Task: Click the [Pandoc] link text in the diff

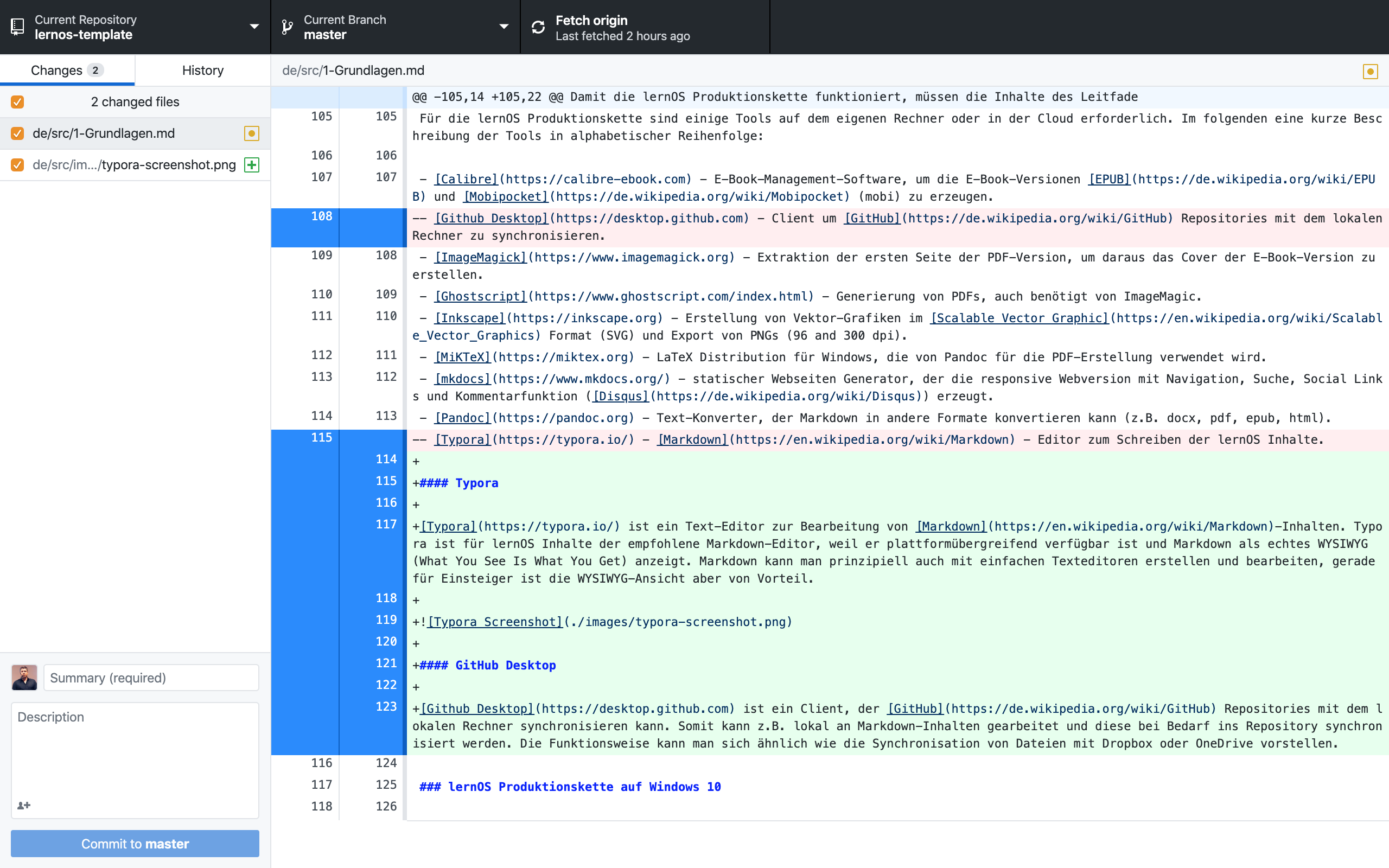Action: pyautogui.click(x=463, y=418)
